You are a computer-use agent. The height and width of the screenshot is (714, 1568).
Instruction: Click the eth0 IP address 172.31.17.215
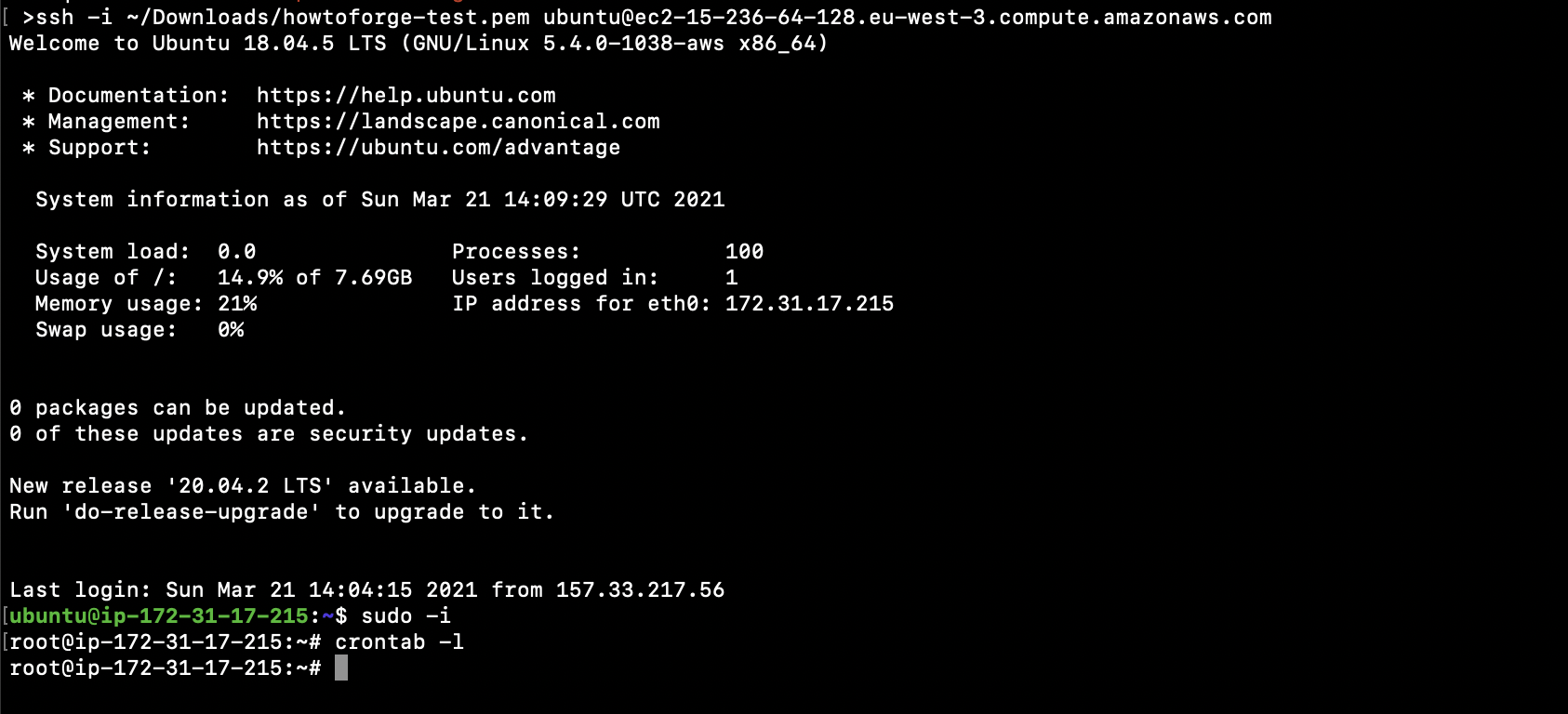809,304
